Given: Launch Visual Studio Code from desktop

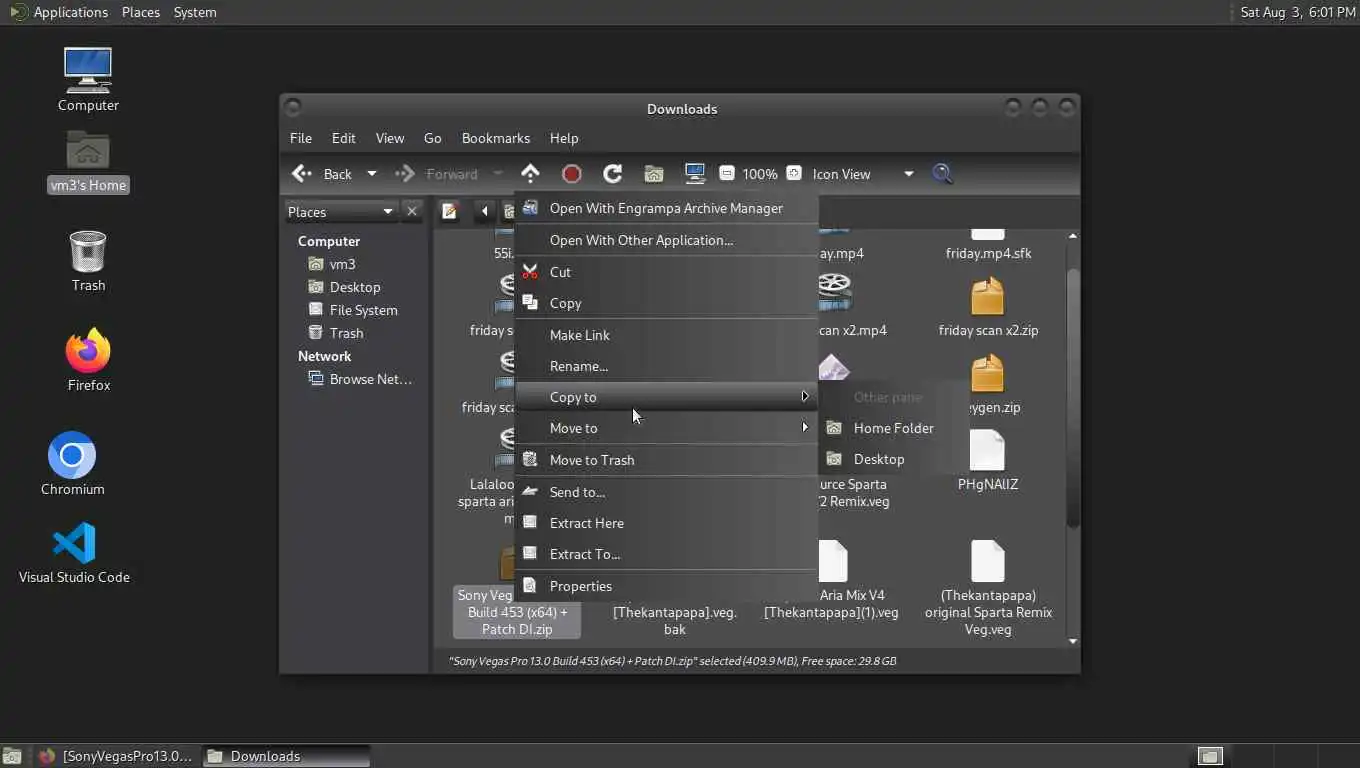Looking at the screenshot, I should 74,553.
